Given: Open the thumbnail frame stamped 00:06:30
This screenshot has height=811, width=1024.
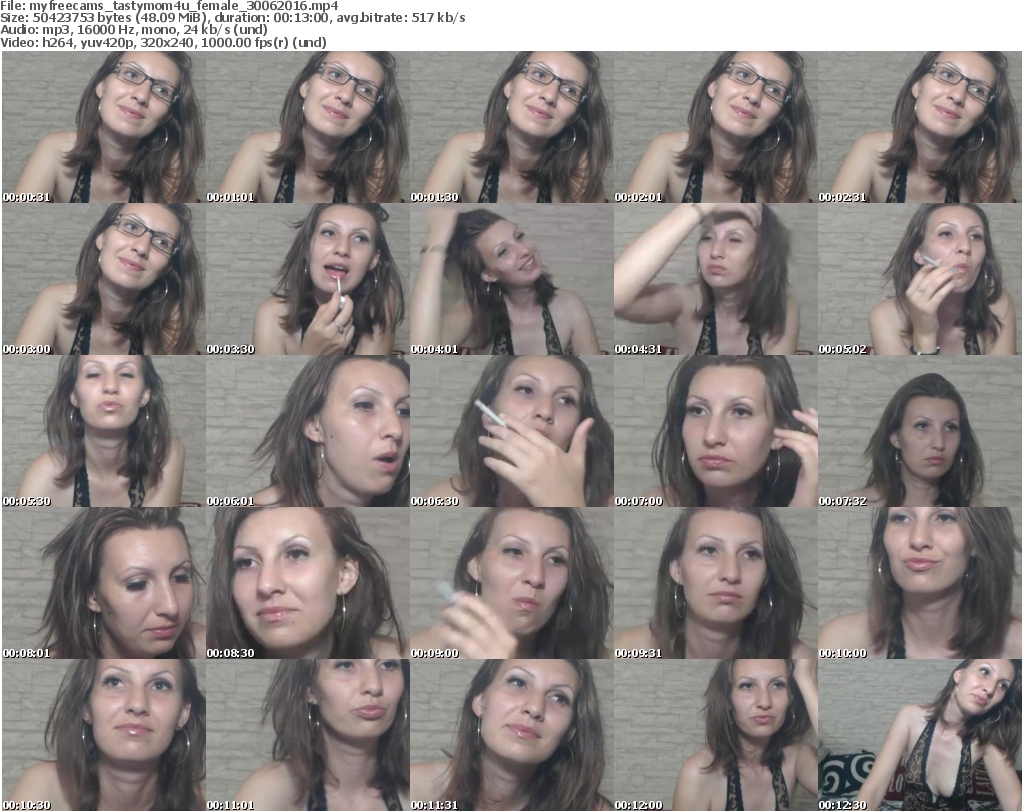Looking at the screenshot, I should (x=511, y=432).
